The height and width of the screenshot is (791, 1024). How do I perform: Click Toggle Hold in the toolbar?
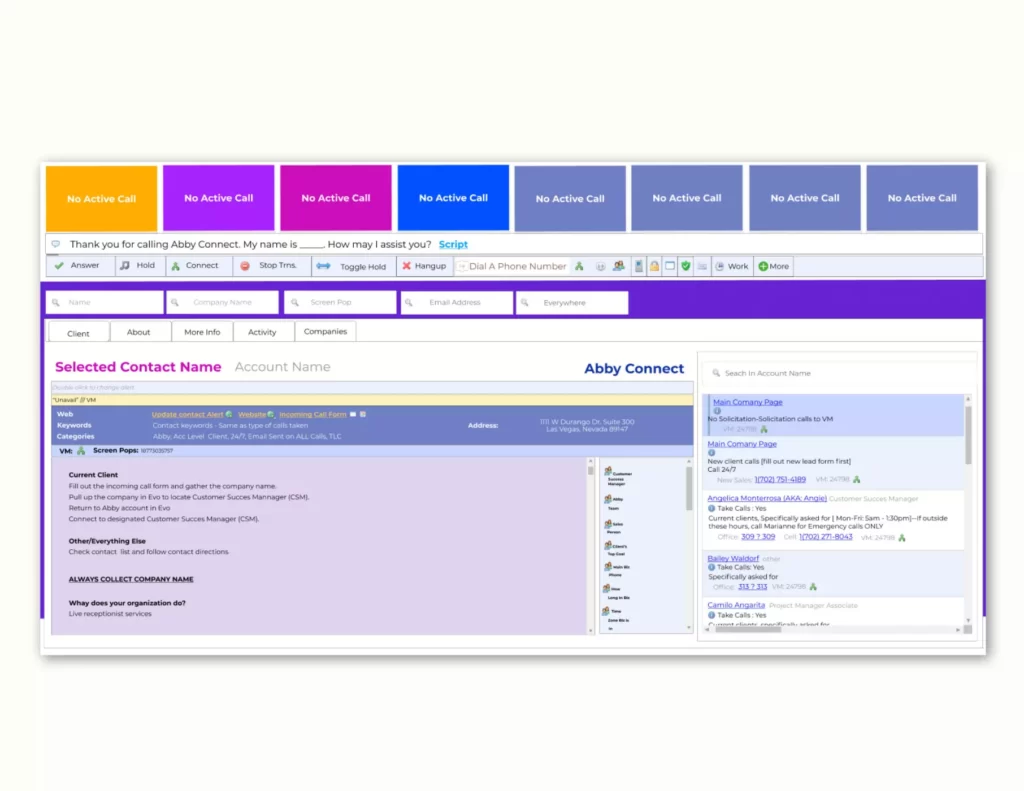pos(352,266)
